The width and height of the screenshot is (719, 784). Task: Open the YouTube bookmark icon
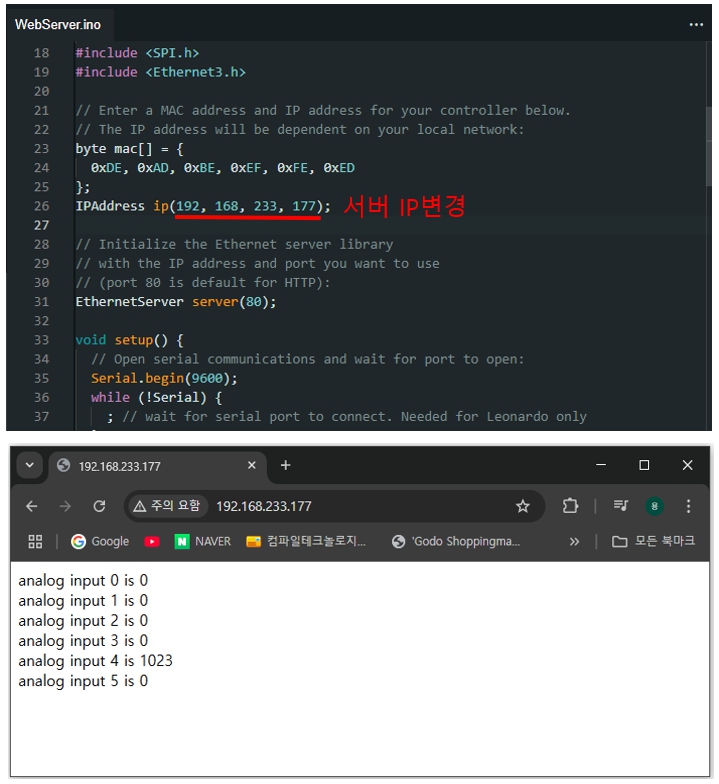(152, 542)
